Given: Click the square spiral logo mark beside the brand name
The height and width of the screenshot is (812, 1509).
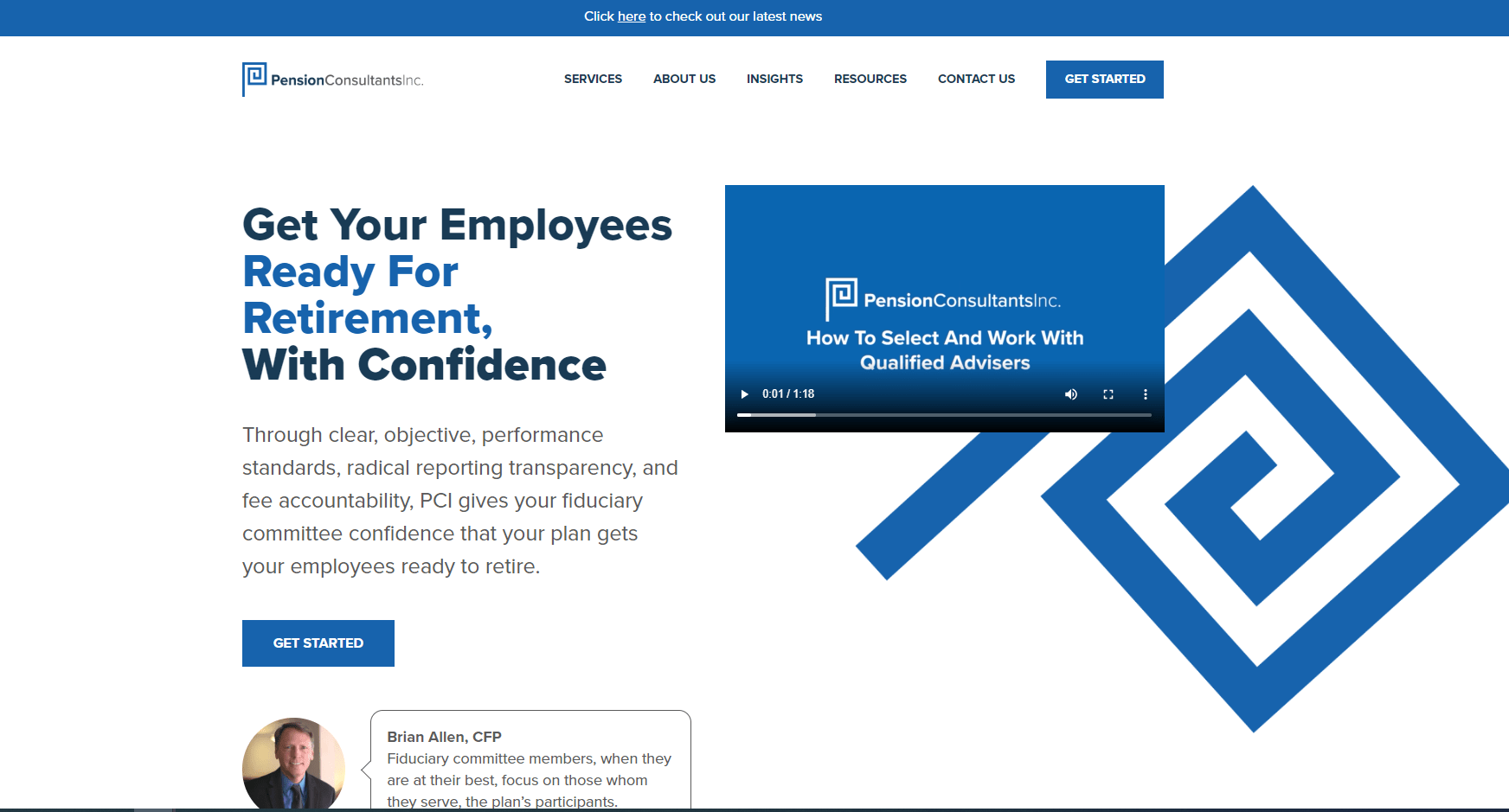Looking at the screenshot, I should click(253, 78).
